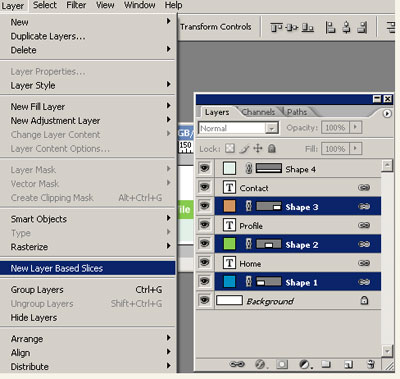This screenshot has width=400, height=379.
Task: Expand the Rasterize submenu
Action: (x=169, y=246)
